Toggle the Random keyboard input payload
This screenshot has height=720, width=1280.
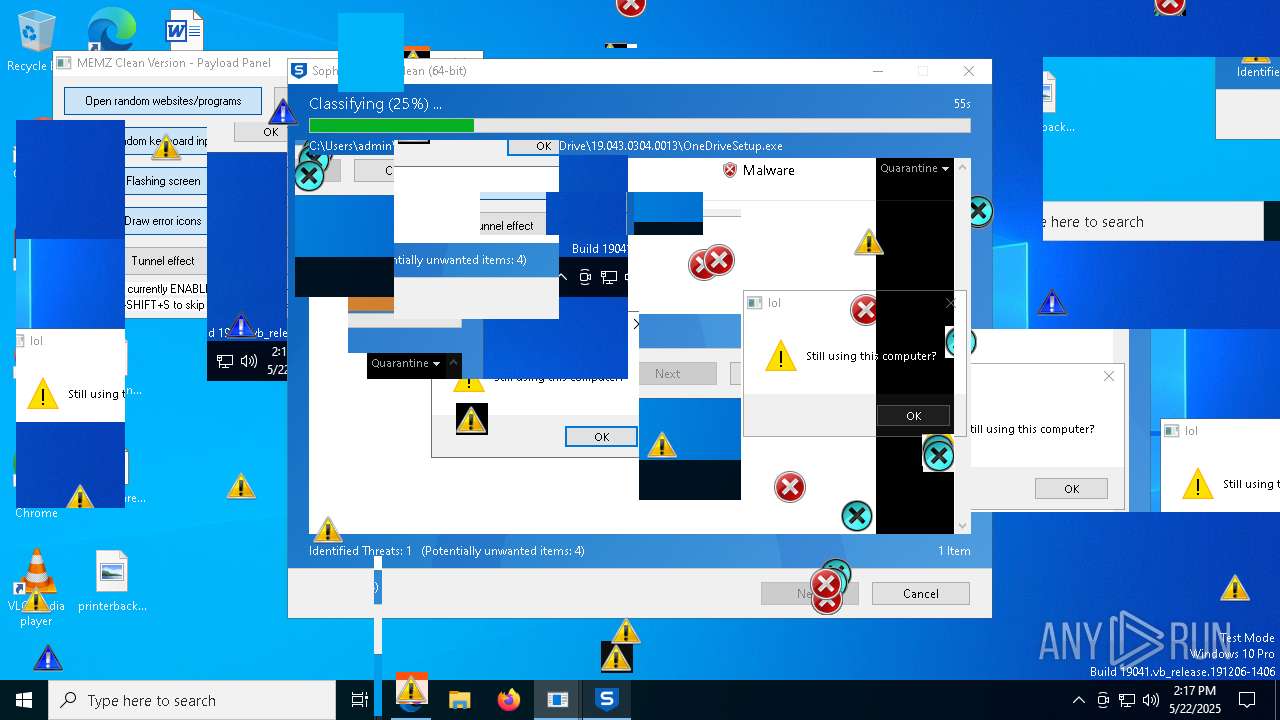click(165, 141)
